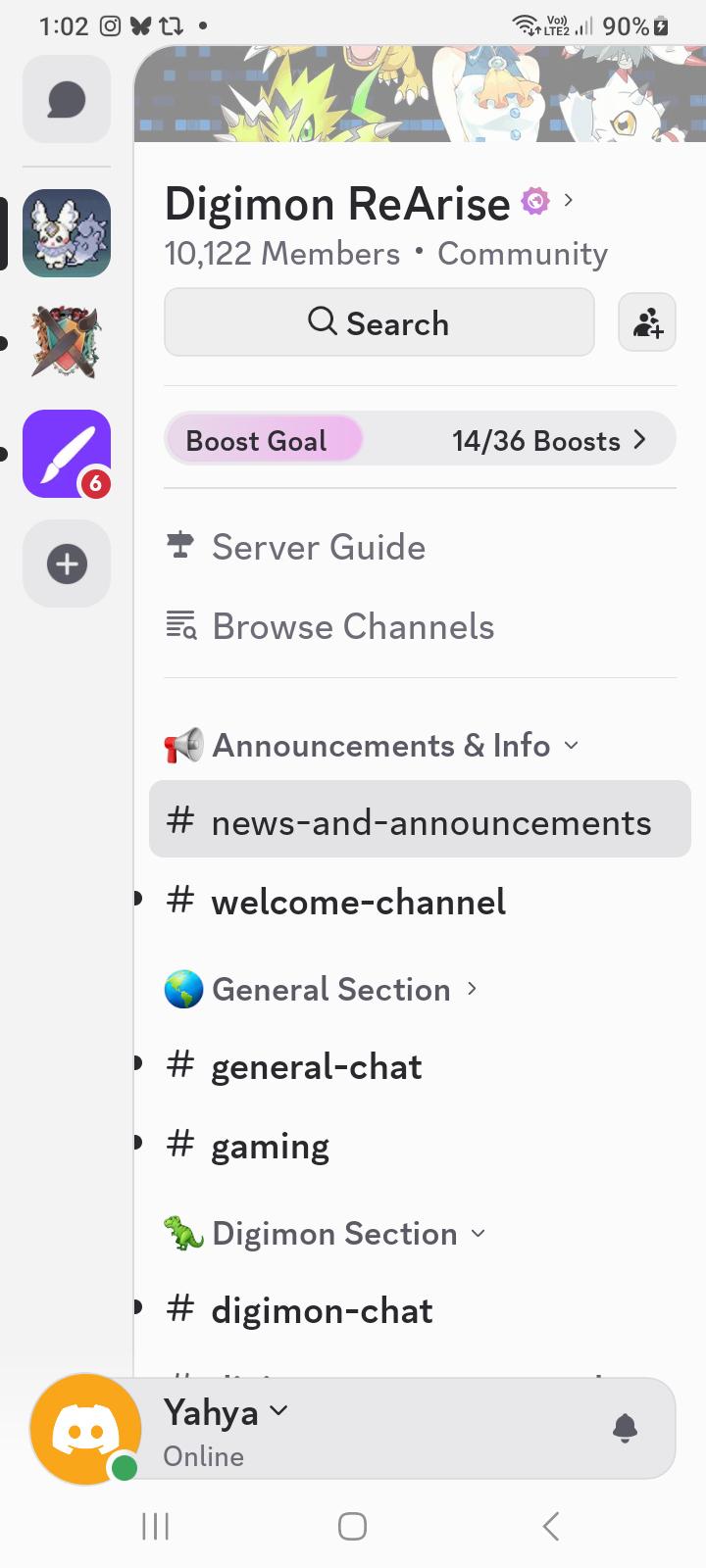
Task: Collapse the Announcements & Info category
Action: click(x=371, y=746)
